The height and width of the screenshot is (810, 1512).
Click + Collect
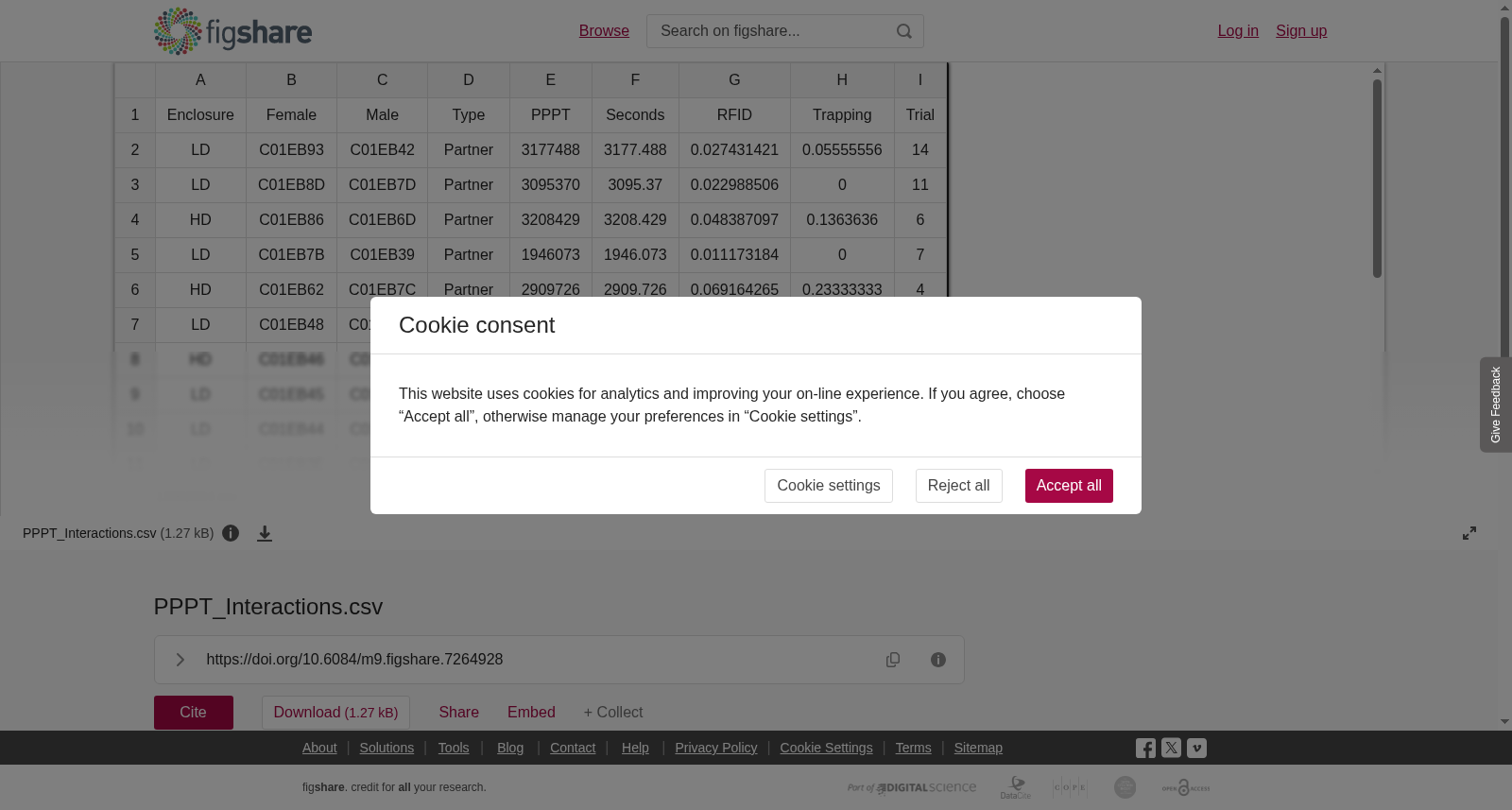click(x=613, y=713)
